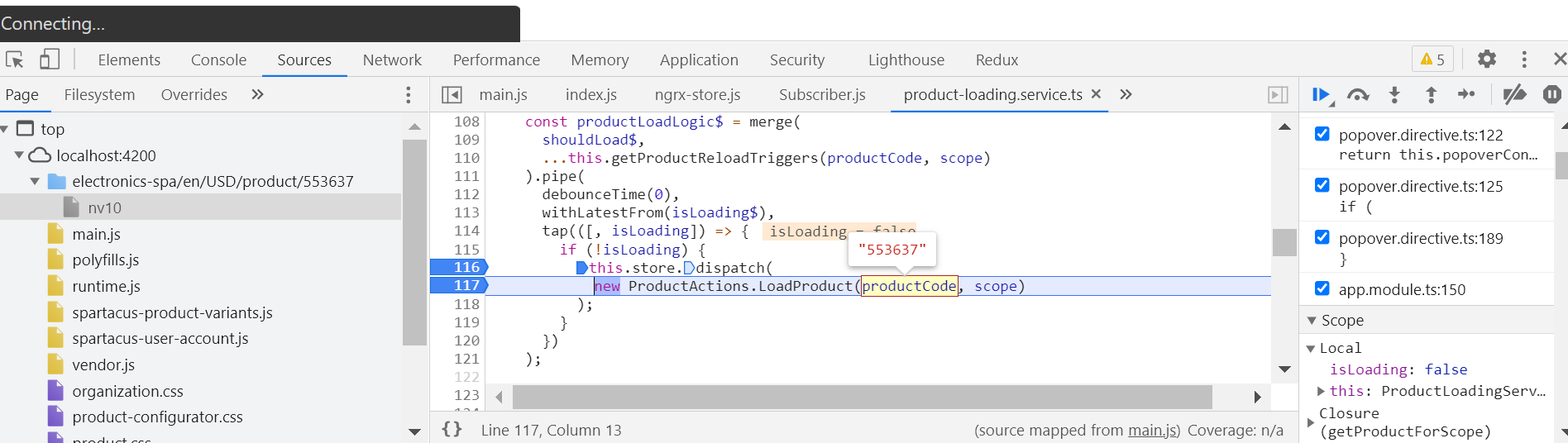The image size is (1568, 443).
Task: Uncheck breakpoint popover.directive.ts:189
Action: click(x=1322, y=237)
